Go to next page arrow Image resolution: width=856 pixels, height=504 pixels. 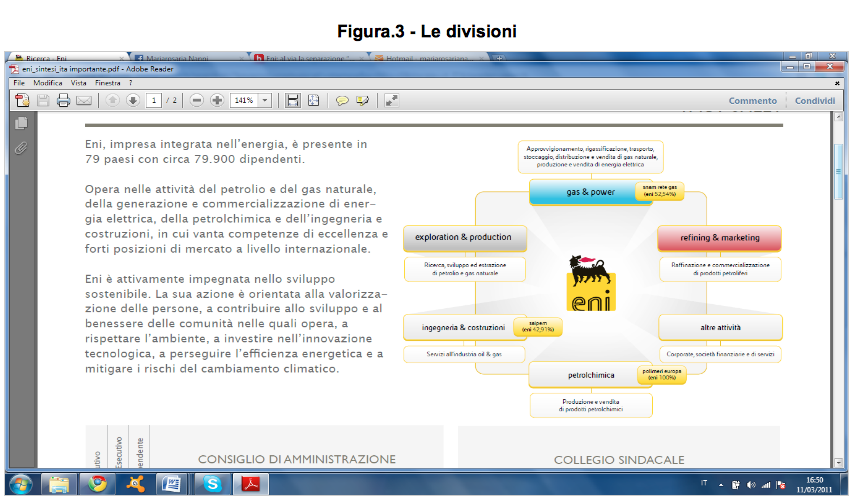pos(133,100)
